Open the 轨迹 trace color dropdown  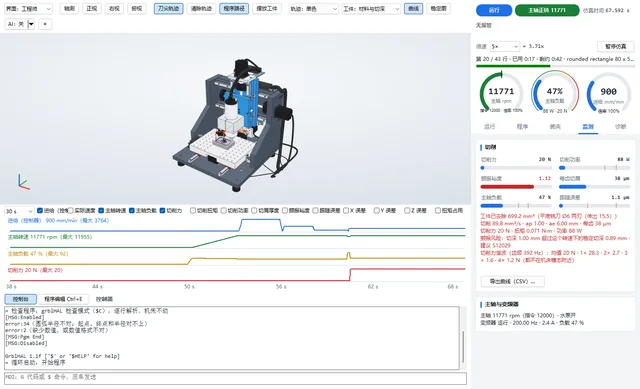pos(313,9)
